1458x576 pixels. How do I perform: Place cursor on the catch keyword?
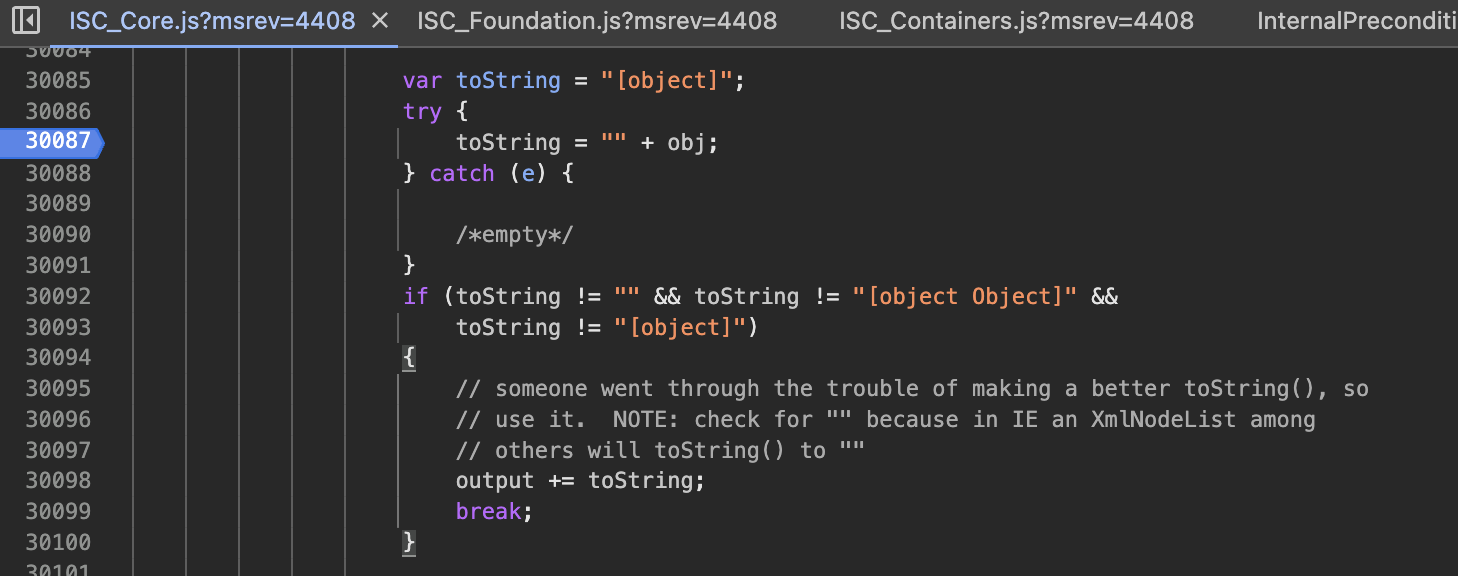click(x=462, y=173)
